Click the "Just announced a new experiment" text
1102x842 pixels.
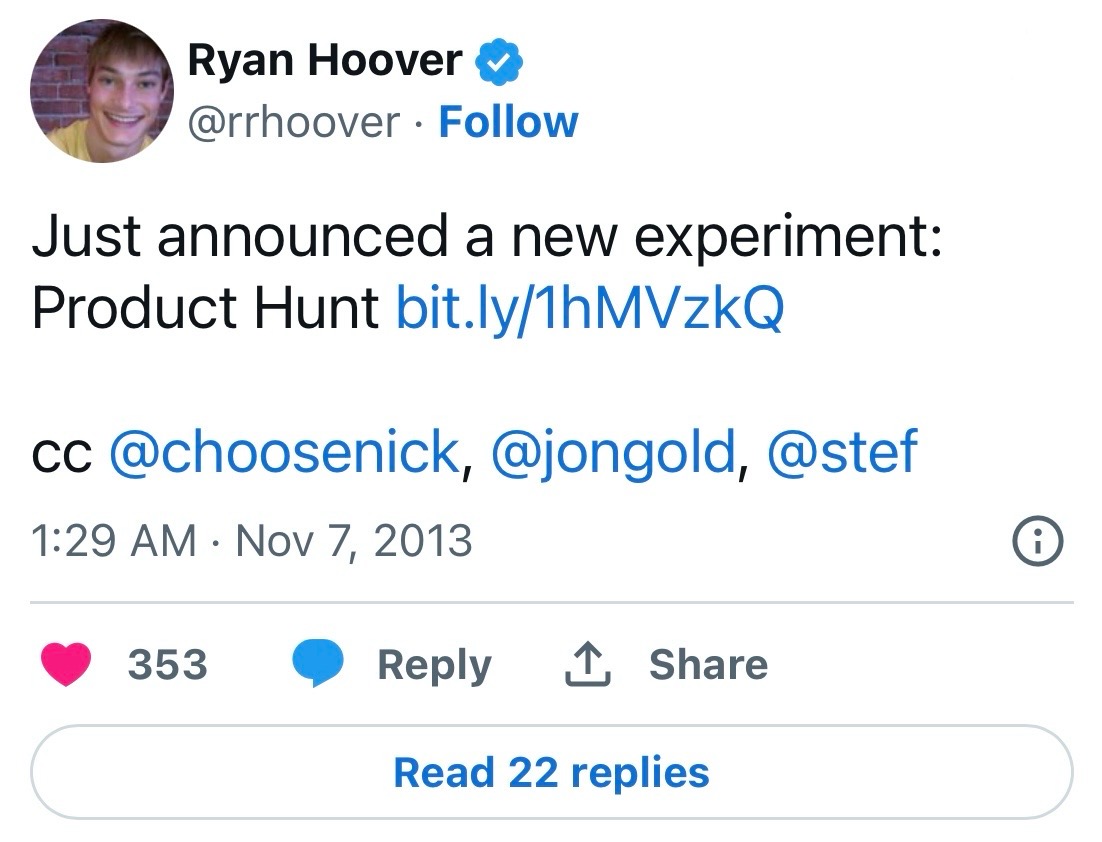click(487, 238)
